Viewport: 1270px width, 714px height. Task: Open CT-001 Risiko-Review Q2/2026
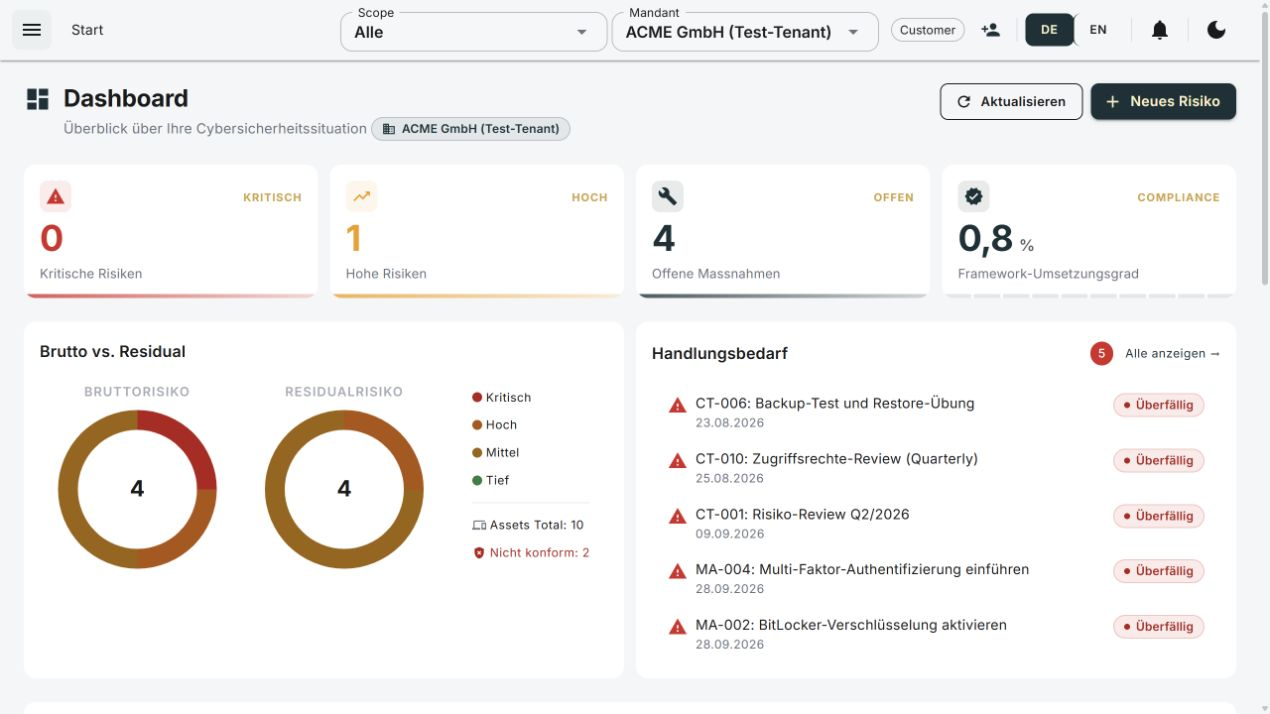point(936,522)
